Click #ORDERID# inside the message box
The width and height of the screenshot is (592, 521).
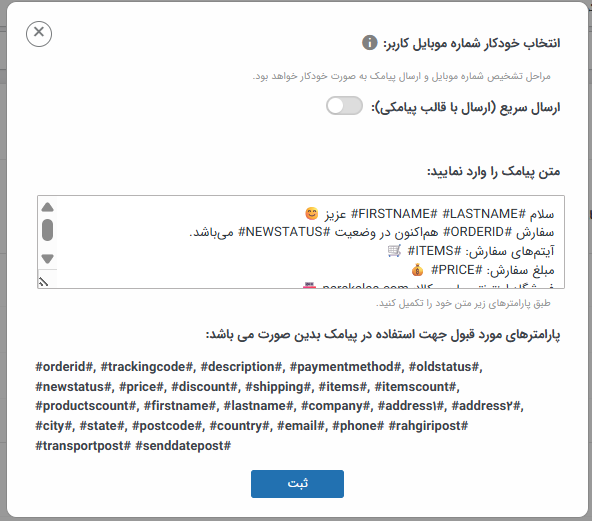[x=477, y=232]
